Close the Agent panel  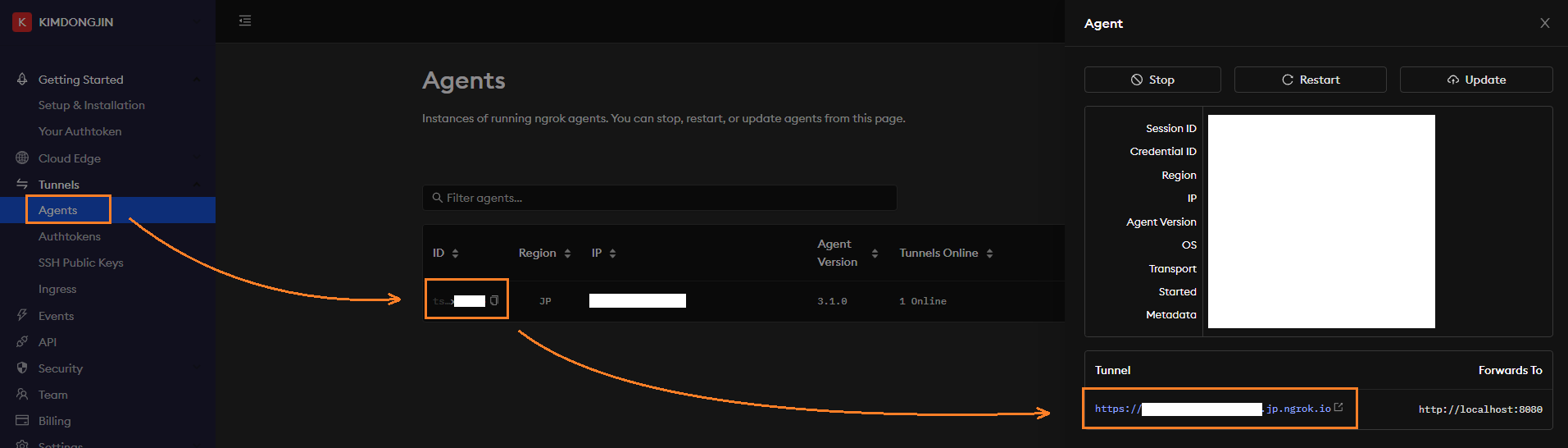click(x=1545, y=23)
